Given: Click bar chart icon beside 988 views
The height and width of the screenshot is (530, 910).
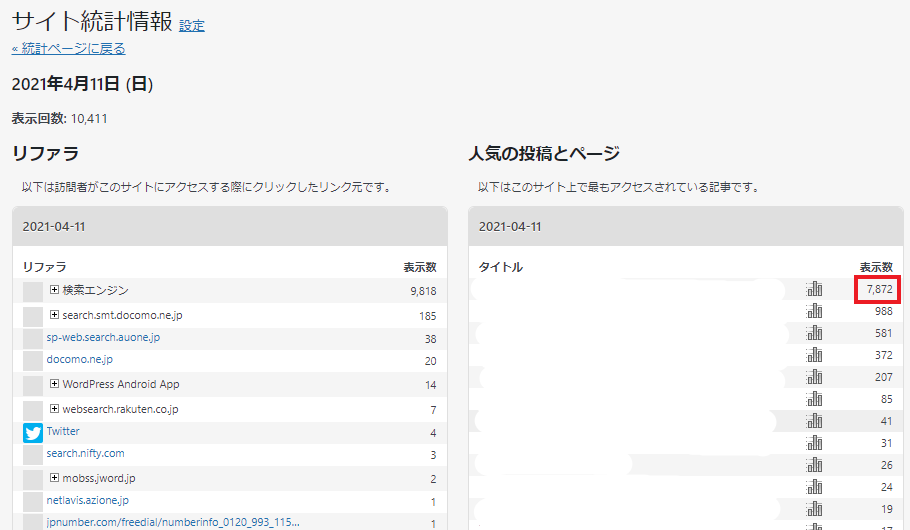Looking at the screenshot, I should click(814, 312).
